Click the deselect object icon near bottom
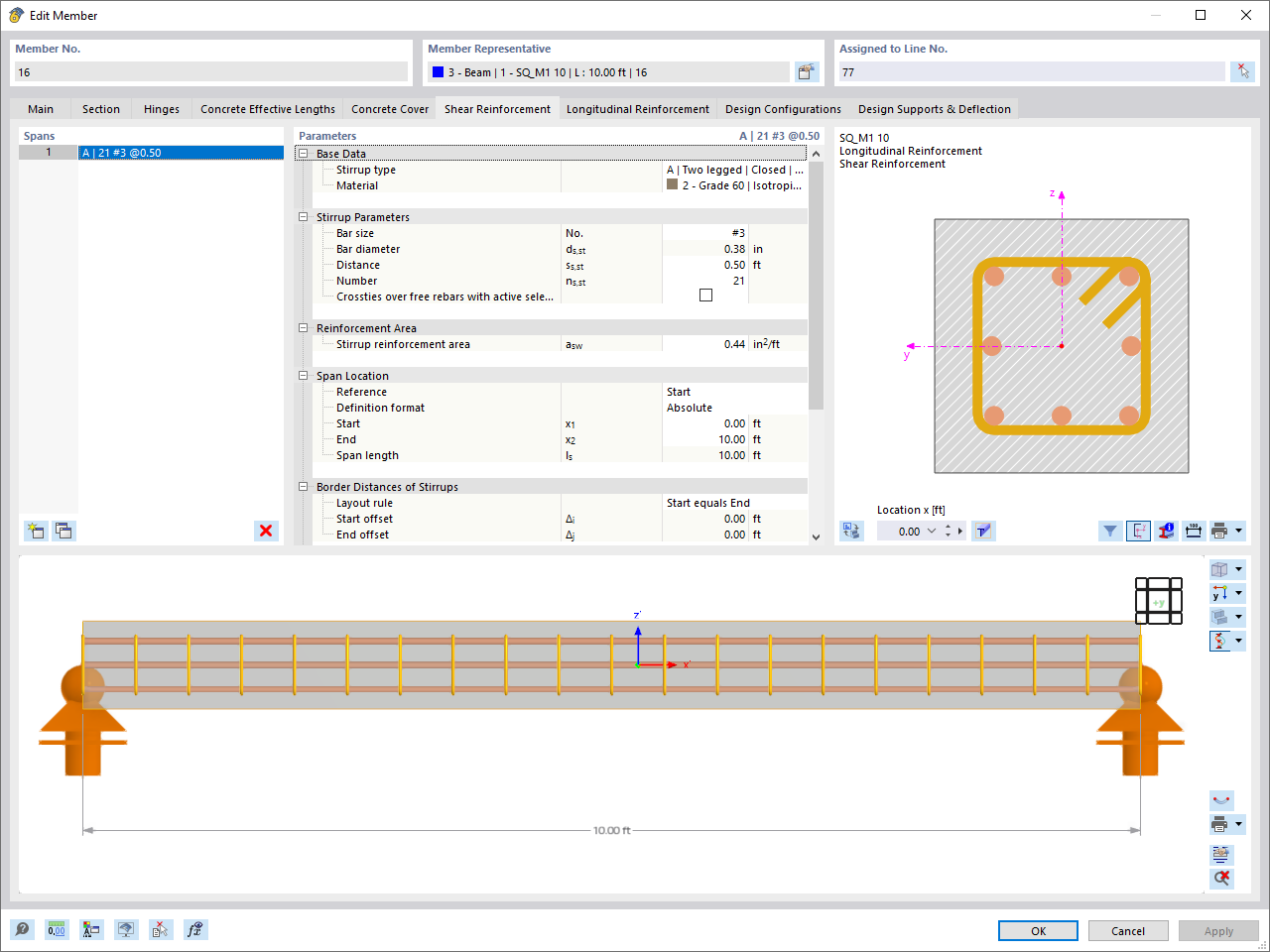1270x952 pixels. [161, 929]
